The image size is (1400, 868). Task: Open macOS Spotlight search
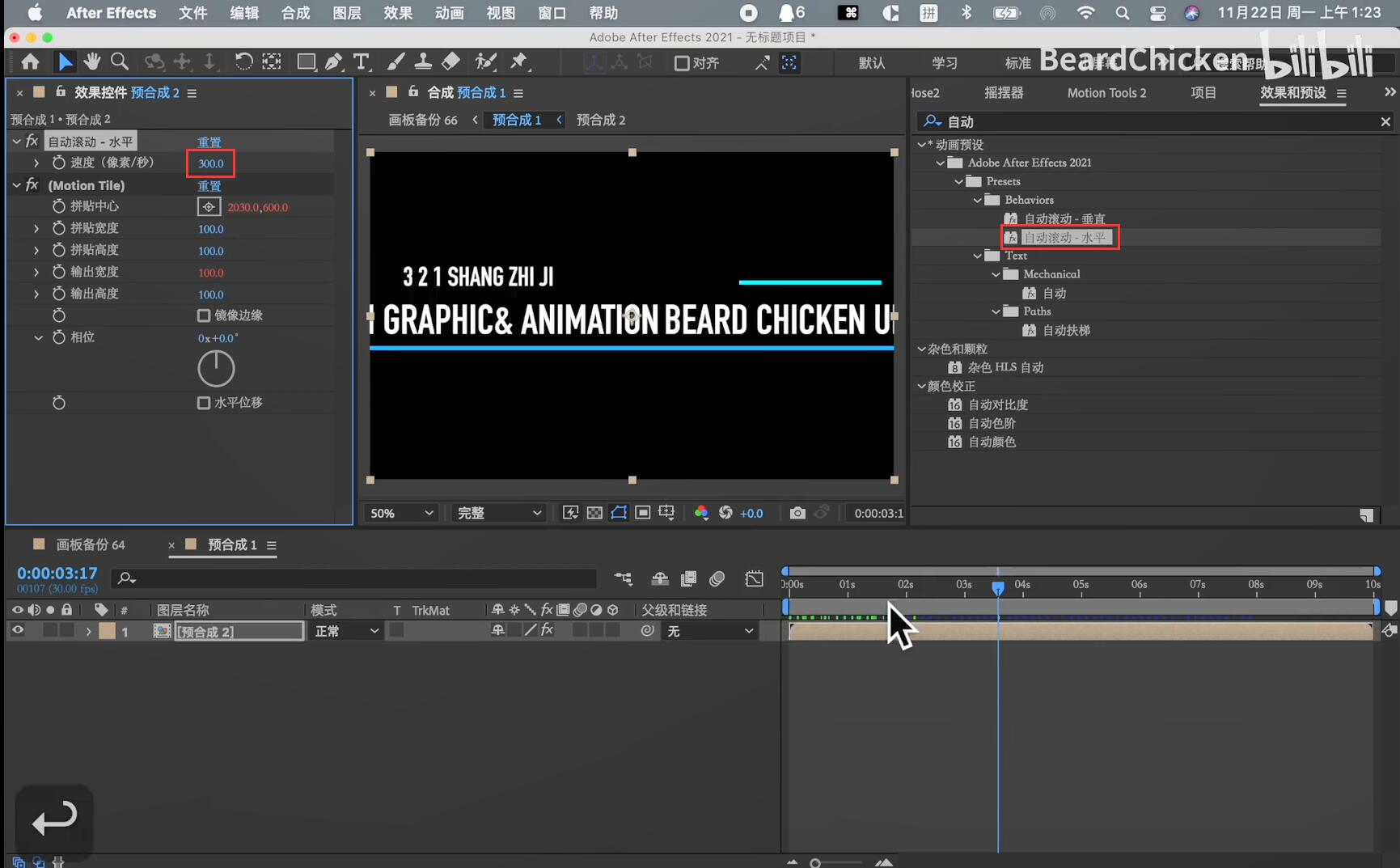(x=1122, y=13)
